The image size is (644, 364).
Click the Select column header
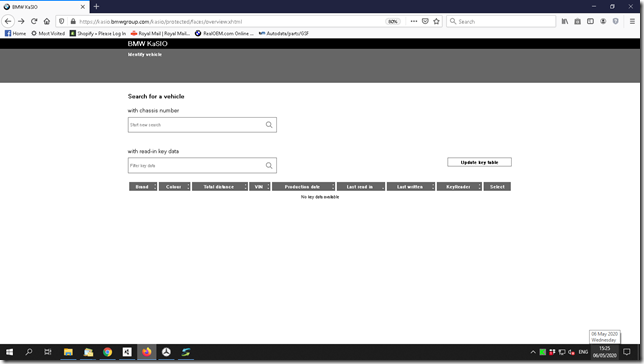(497, 187)
